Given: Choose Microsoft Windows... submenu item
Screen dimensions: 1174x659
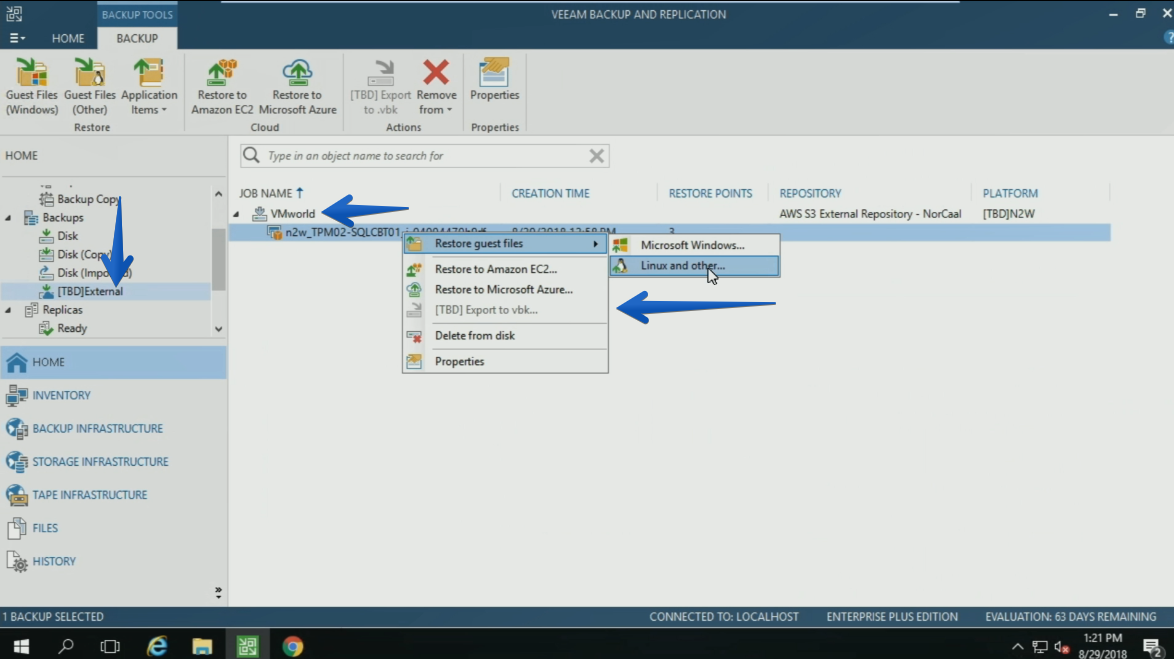Looking at the screenshot, I should click(694, 245).
